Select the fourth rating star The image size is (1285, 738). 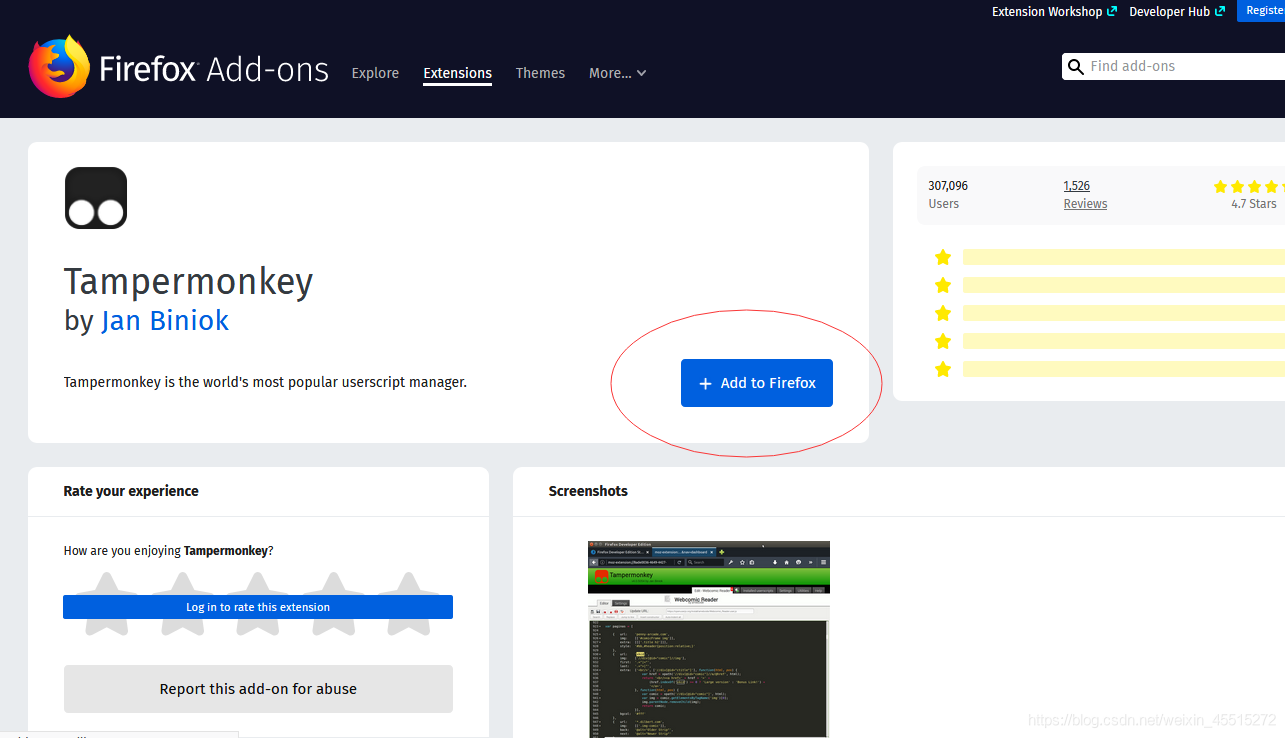tap(332, 604)
